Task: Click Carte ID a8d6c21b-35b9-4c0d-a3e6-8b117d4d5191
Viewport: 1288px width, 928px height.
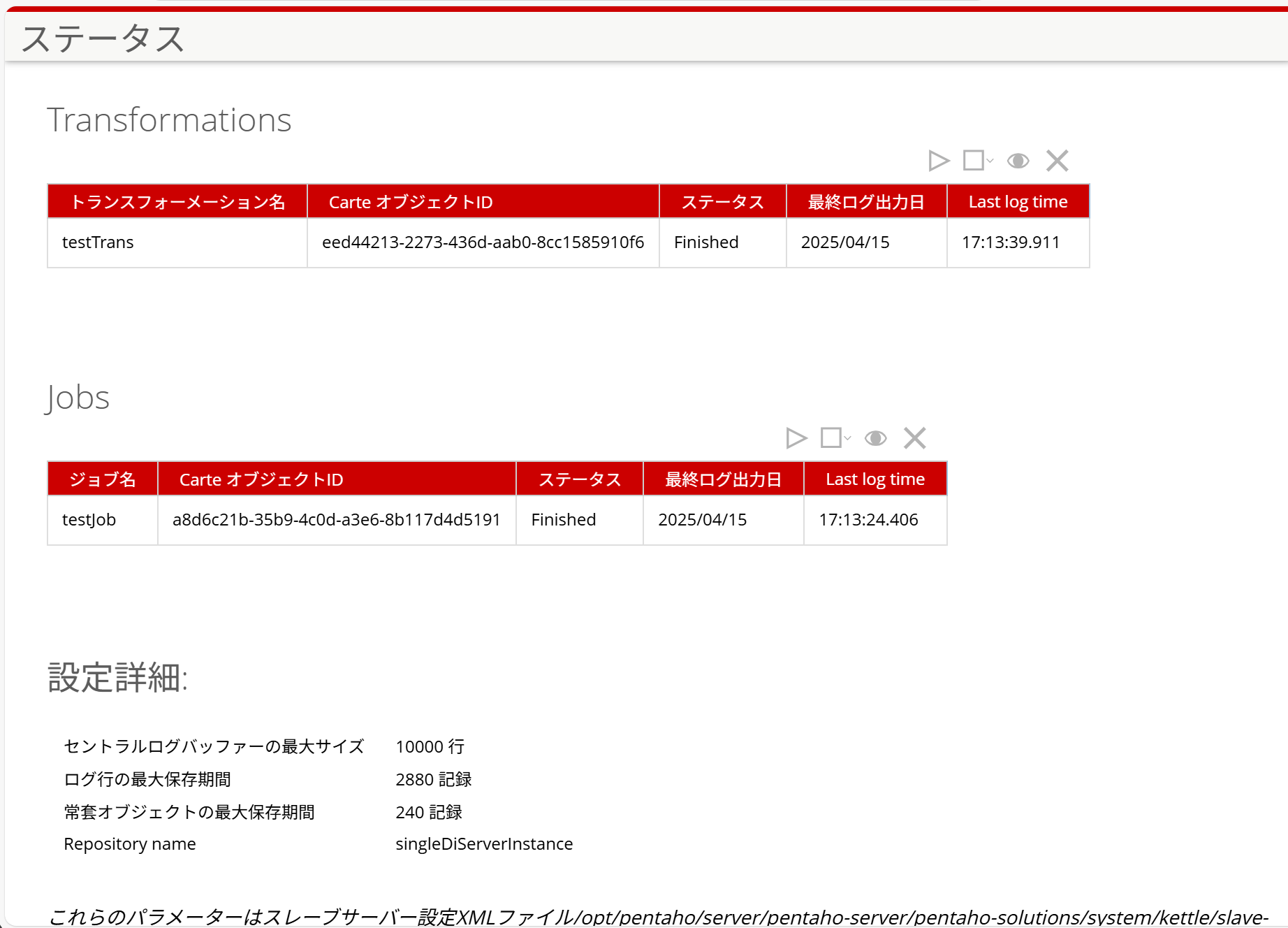Action: (337, 520)
